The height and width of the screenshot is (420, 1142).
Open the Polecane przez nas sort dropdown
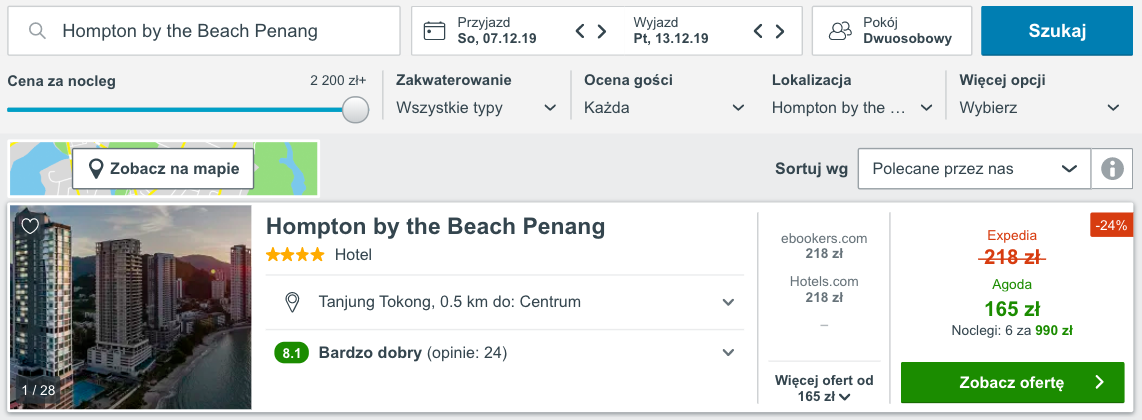tap(974, 169)
